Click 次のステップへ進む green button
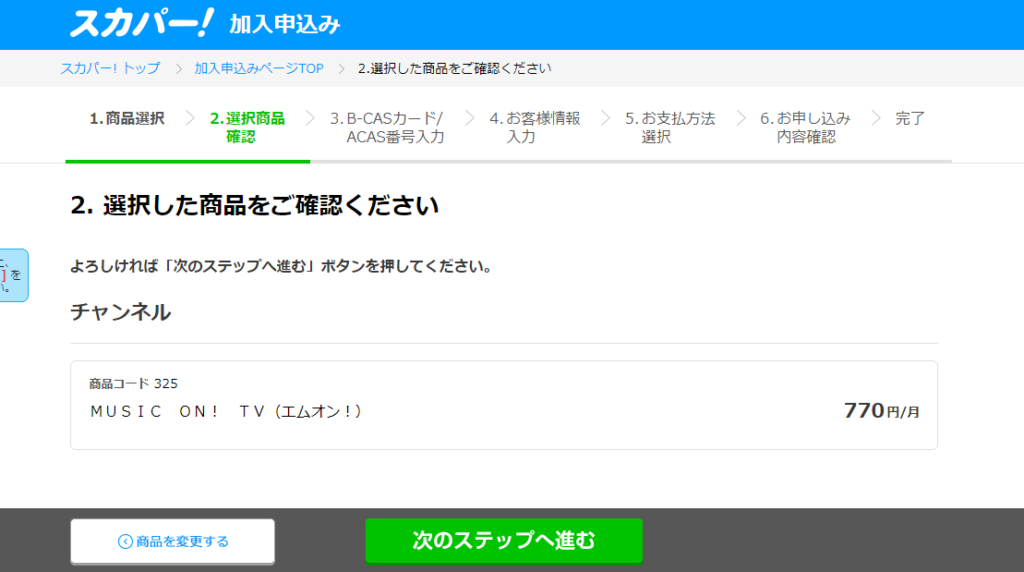Screen dimensions: 1024x572 coord(504,541)
